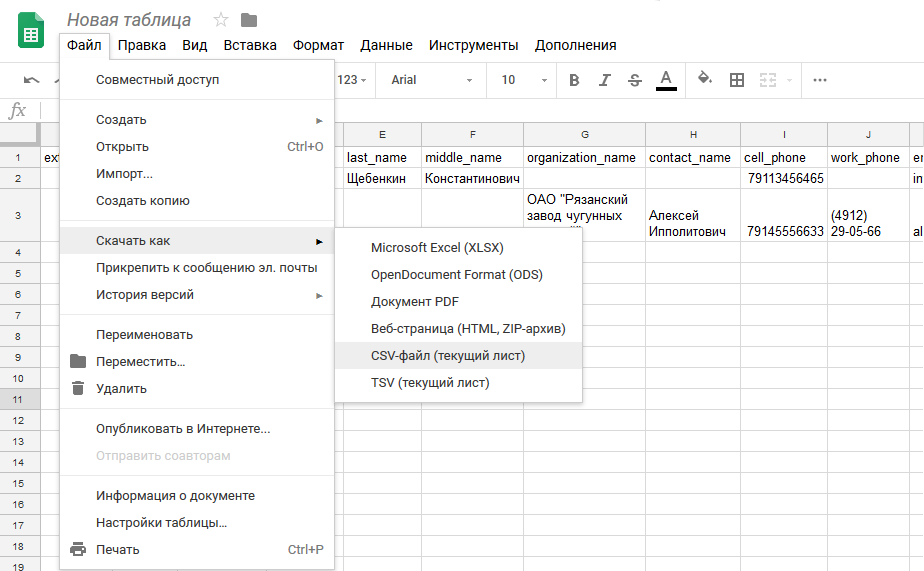This screenshot has height=571, width=924.
Task: Open the Вид menu
Action: [194, 45]
